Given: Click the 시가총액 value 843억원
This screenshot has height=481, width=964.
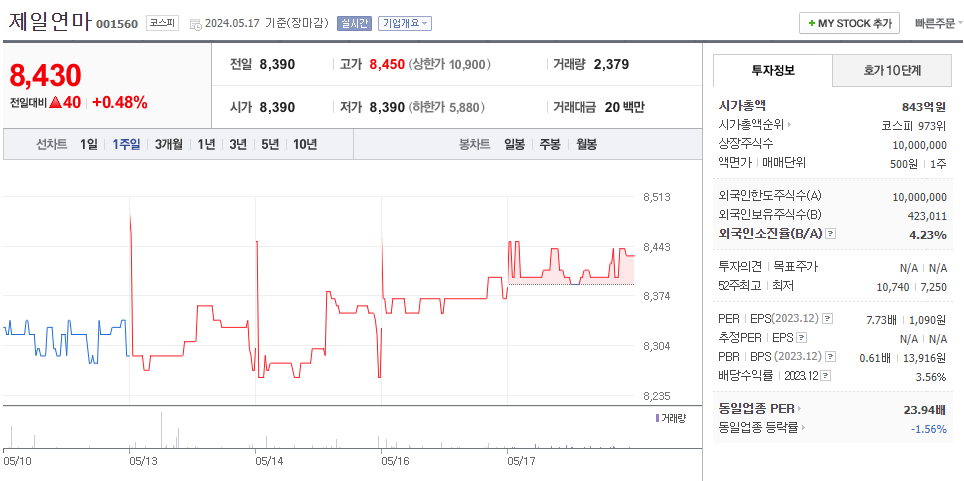Looking at the screenshot, I should click(924, 106).
